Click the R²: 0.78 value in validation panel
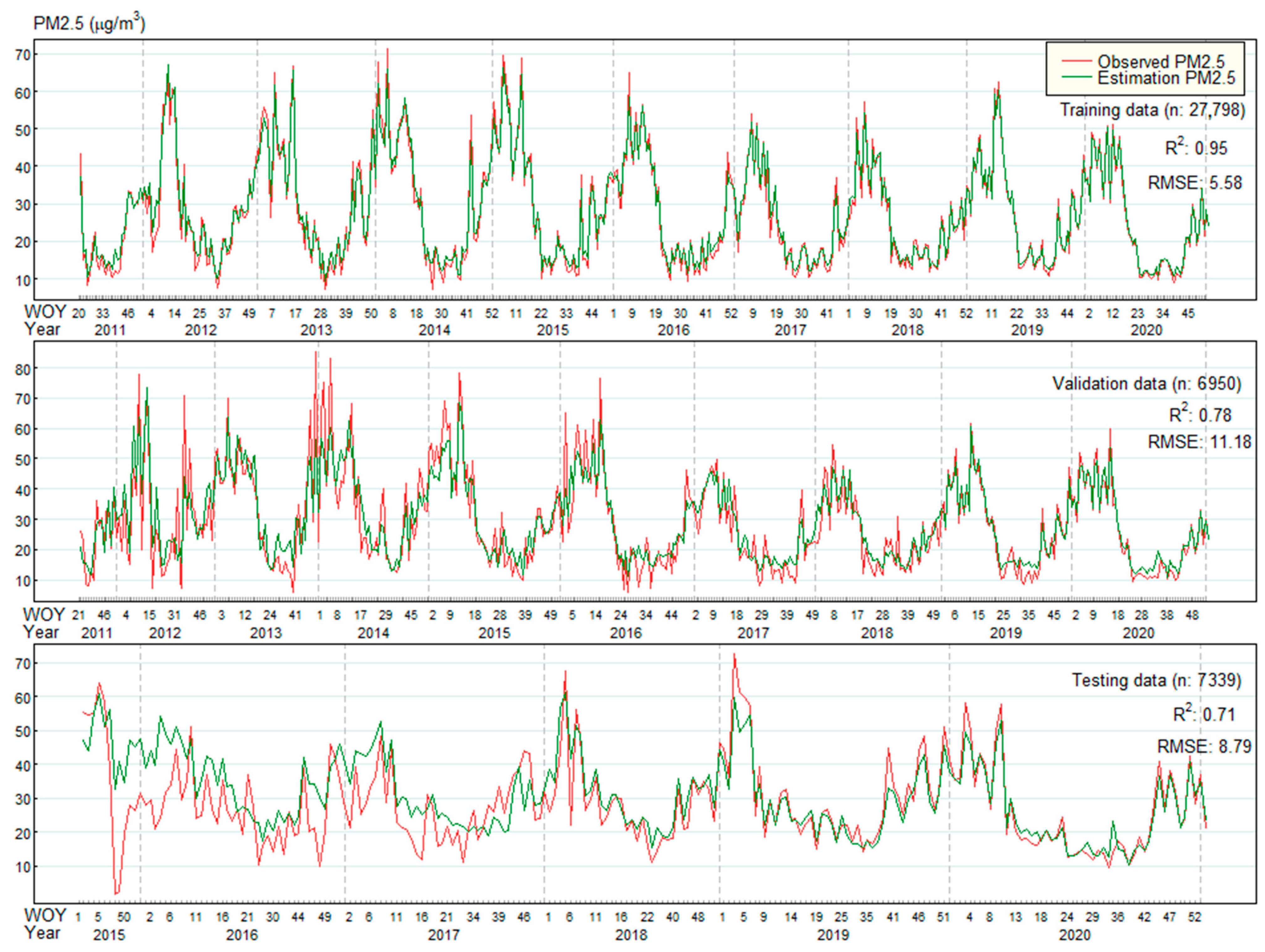 click(1200, 415)
